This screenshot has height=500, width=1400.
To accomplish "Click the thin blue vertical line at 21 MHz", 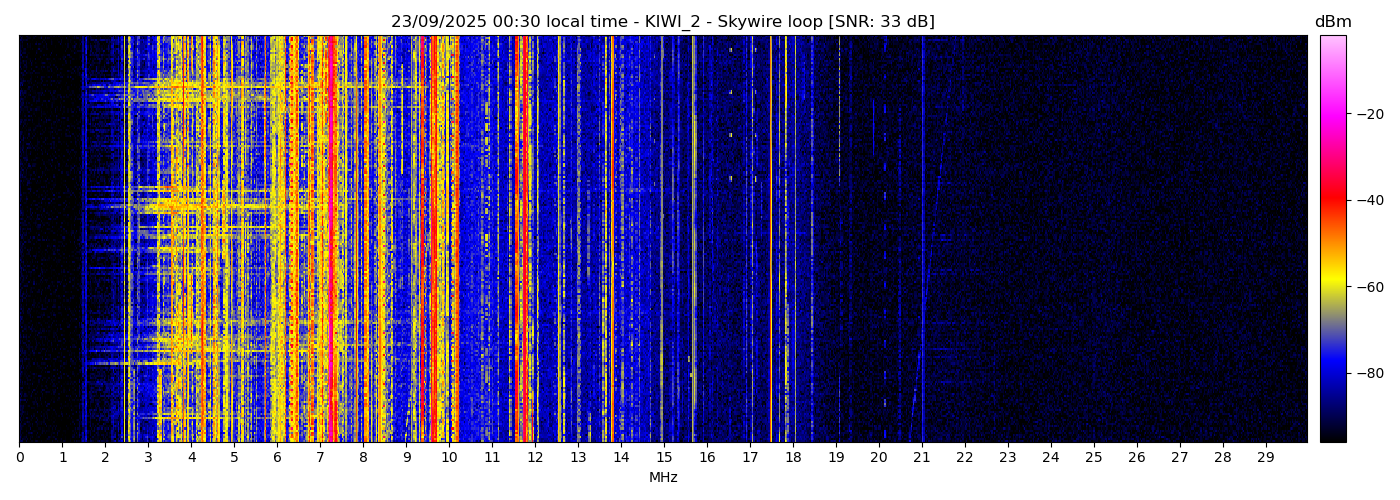I will point(923,240).
